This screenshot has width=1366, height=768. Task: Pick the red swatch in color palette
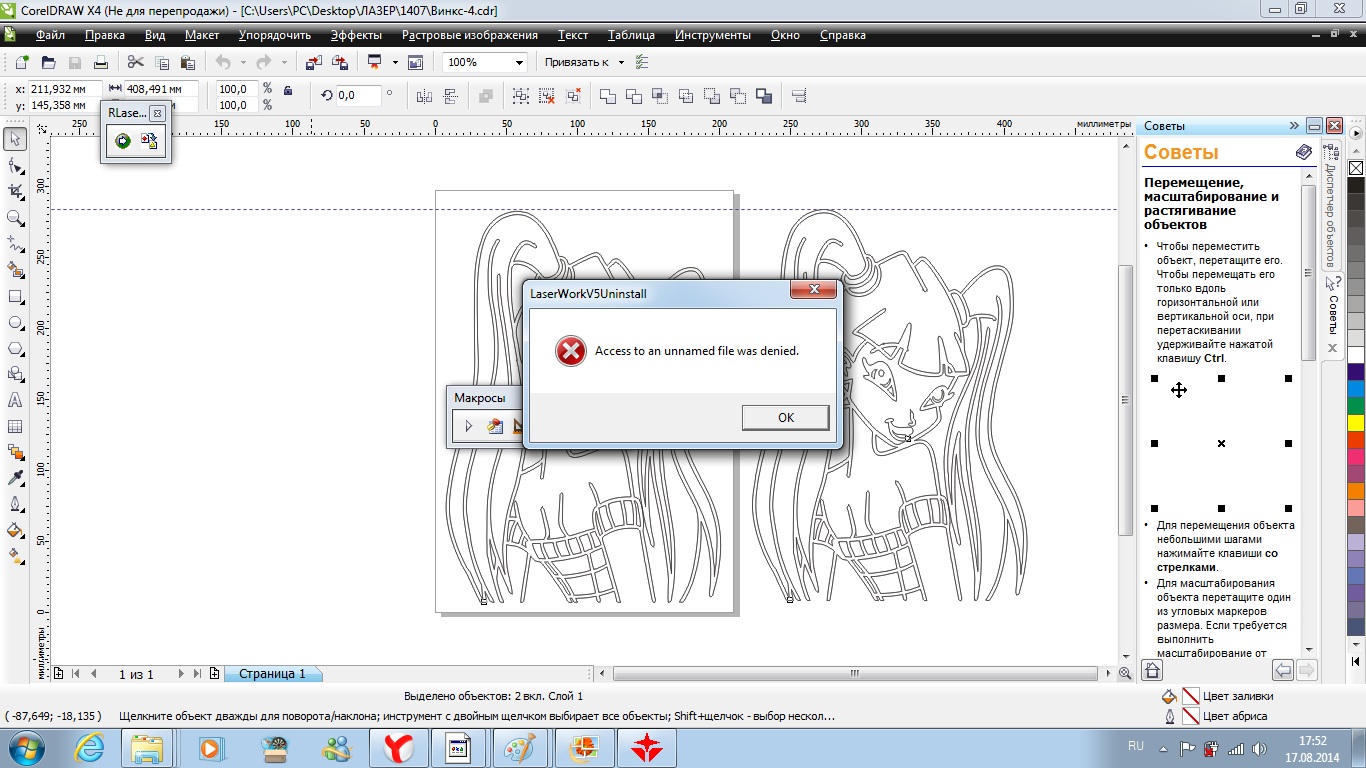point(1356,439)
